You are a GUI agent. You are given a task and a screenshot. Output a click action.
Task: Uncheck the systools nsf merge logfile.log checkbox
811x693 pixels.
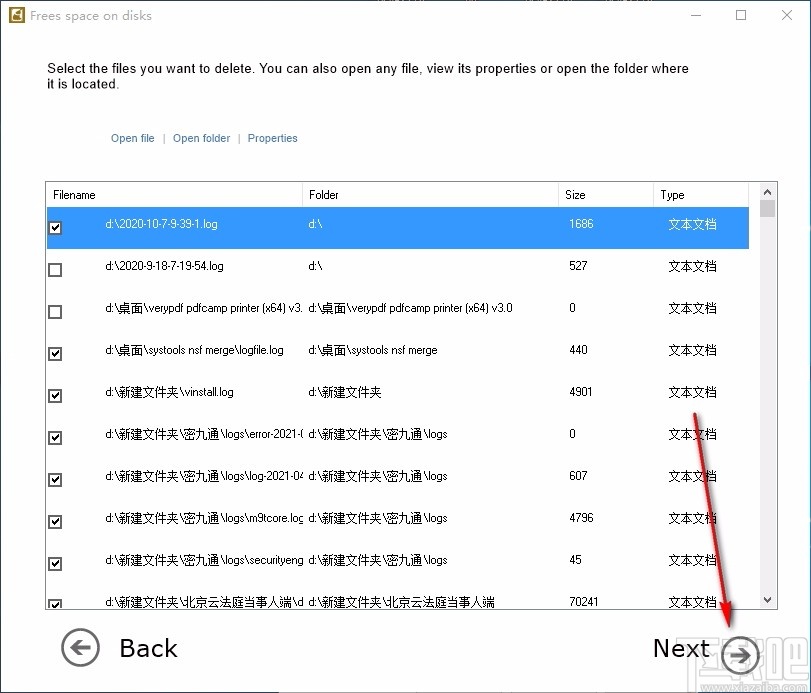[55, 354]
